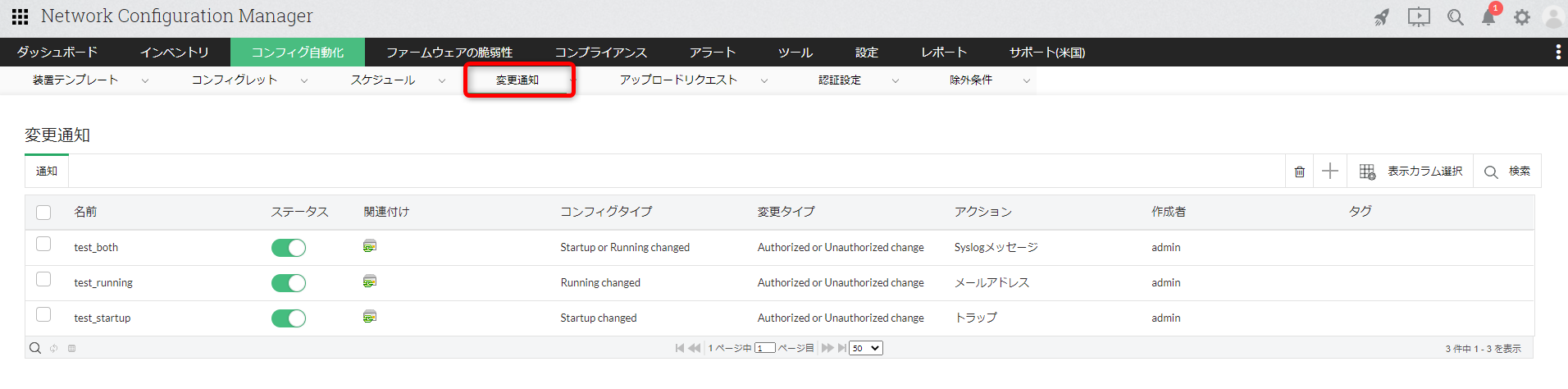Open the apps grid launcher icon
1568x389 pixels.
(x=20, y=16)
